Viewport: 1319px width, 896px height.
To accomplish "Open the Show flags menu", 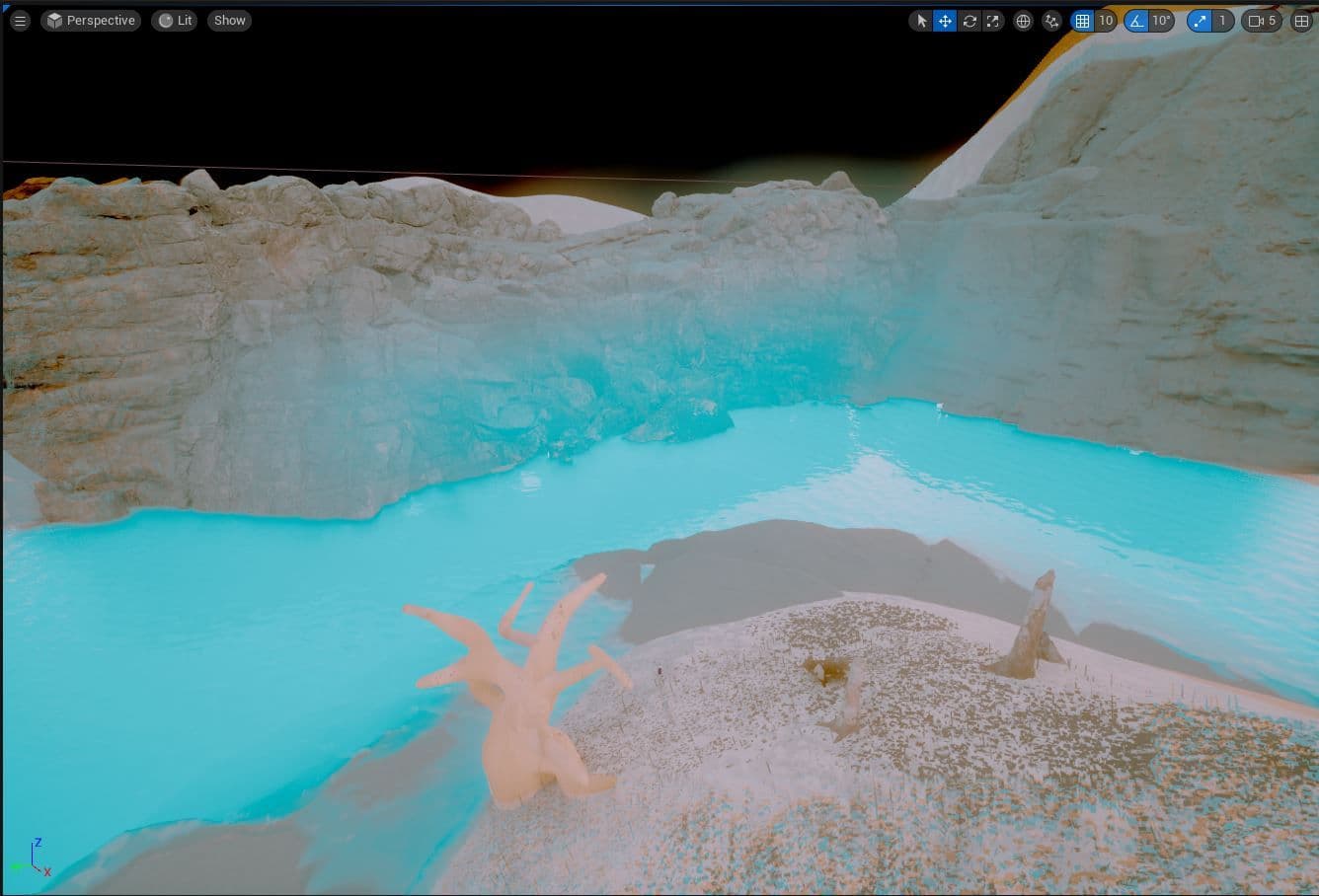I will click(x=229, y=20).
